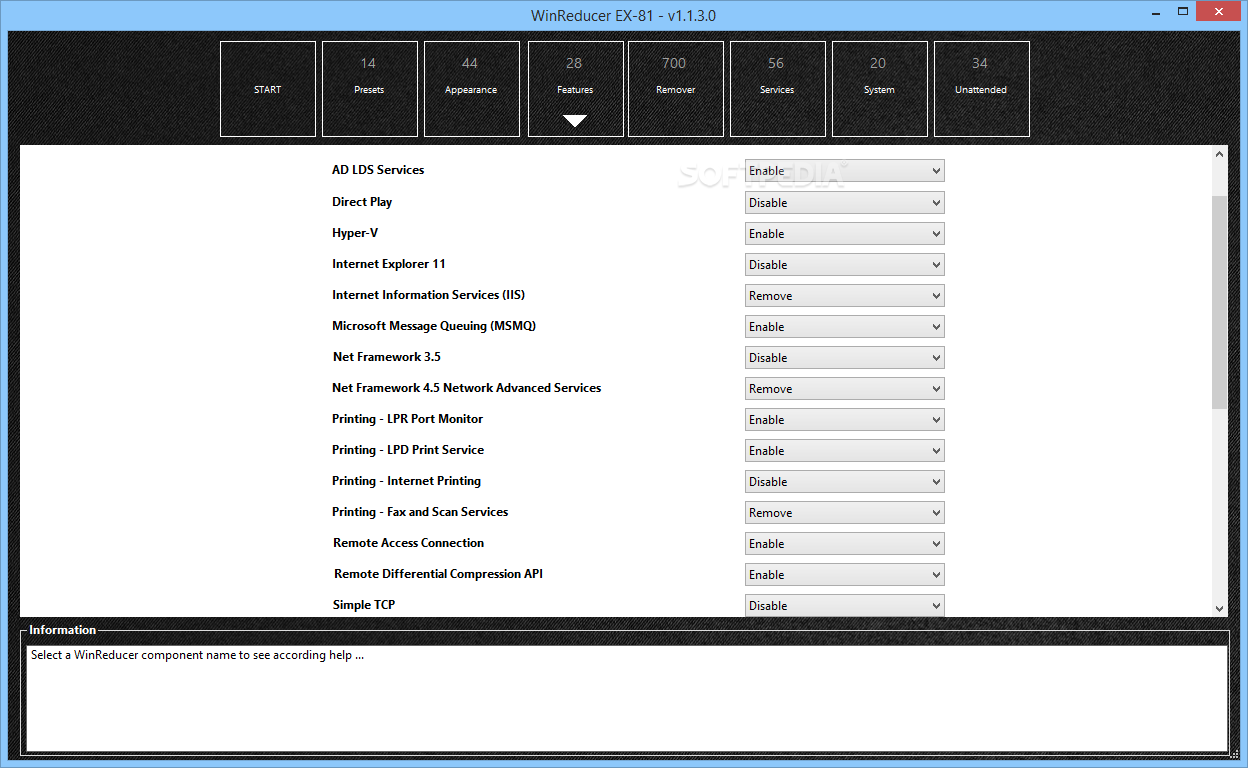Open Printing - LPR Port Monitor dropdown
1248x768 pixels.
(x=845, y=420)
